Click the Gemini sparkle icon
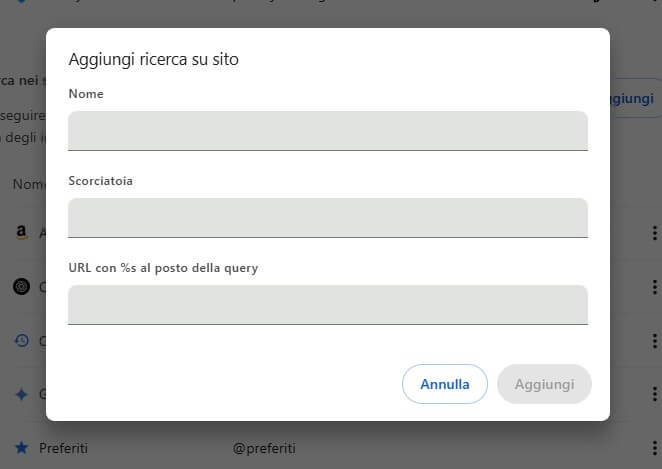This screenshot has height=469, width=662. [21, 394]
